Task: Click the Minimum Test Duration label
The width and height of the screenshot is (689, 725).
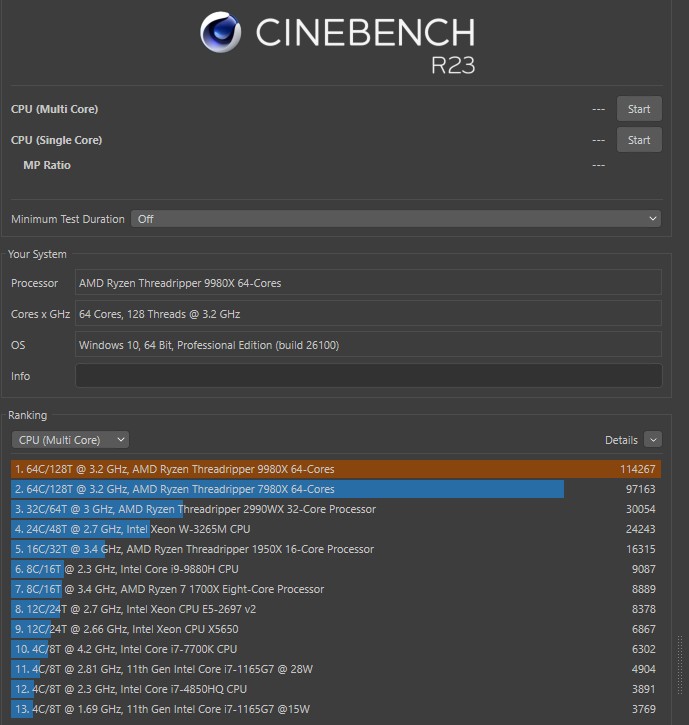Action: [x=68, y=219]
